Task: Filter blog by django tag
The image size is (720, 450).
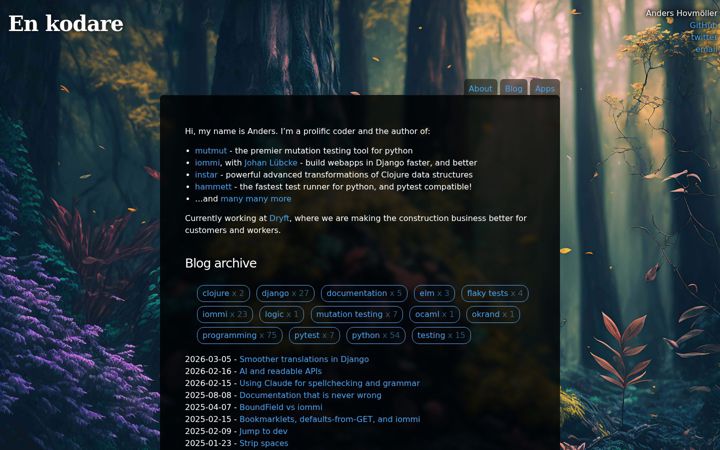Action: (x=285, y=293)
